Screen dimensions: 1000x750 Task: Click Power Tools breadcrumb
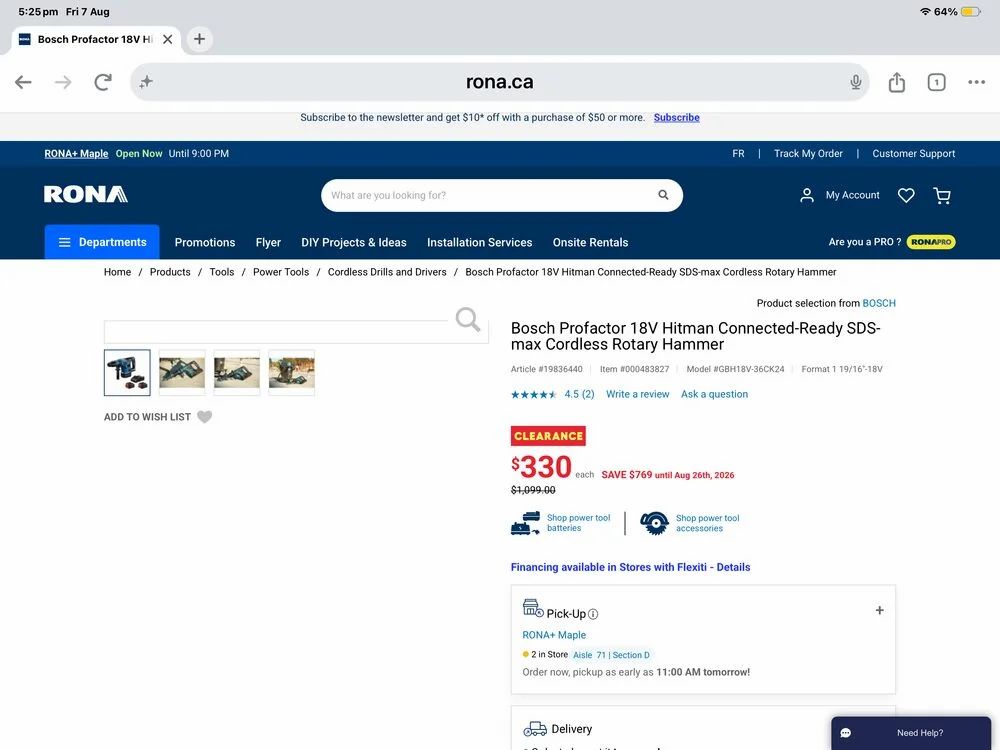click(x=281, y=272)
